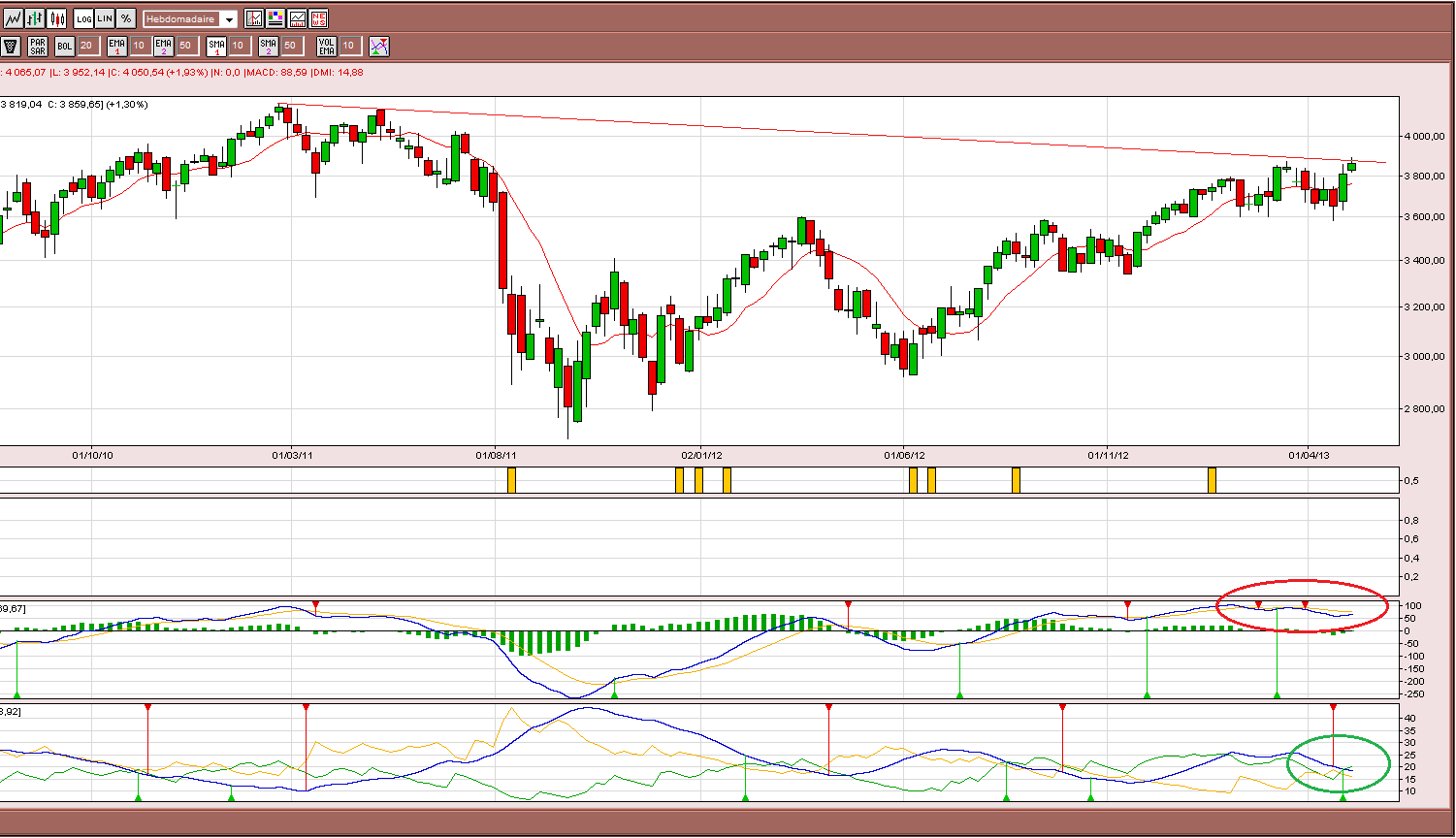The height and width of the screenshot is (838, 1456).
Task: Click the MACD: 88,59 status value
Action: tap(276, 73)
